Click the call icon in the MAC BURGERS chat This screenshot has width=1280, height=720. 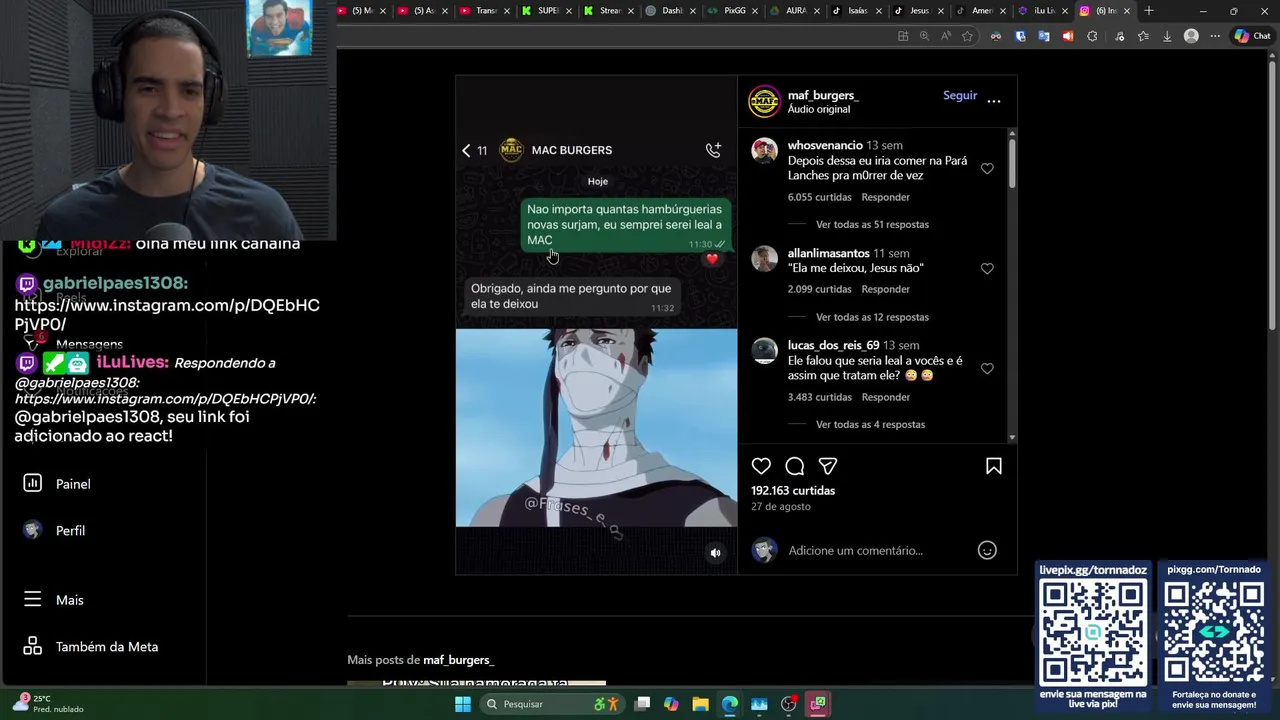(x=713, y=150)
